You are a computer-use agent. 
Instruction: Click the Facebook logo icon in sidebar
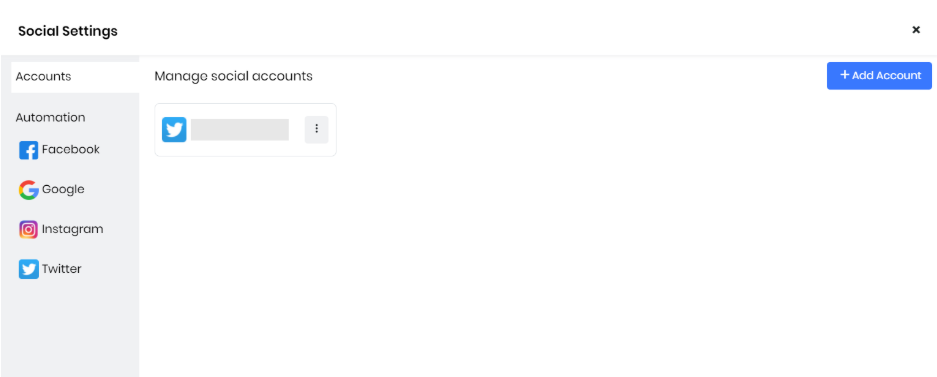click(x=28, y=150)
